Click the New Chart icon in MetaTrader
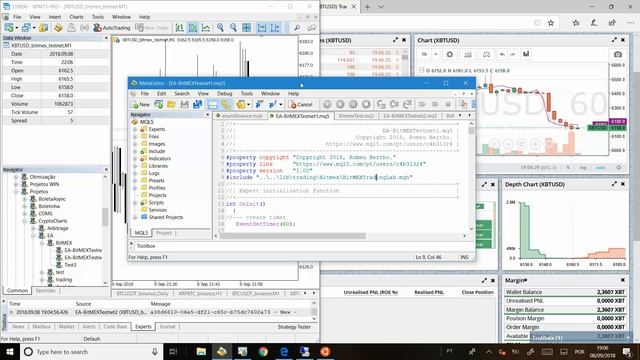The image size is (640, 360). [9, 28]
